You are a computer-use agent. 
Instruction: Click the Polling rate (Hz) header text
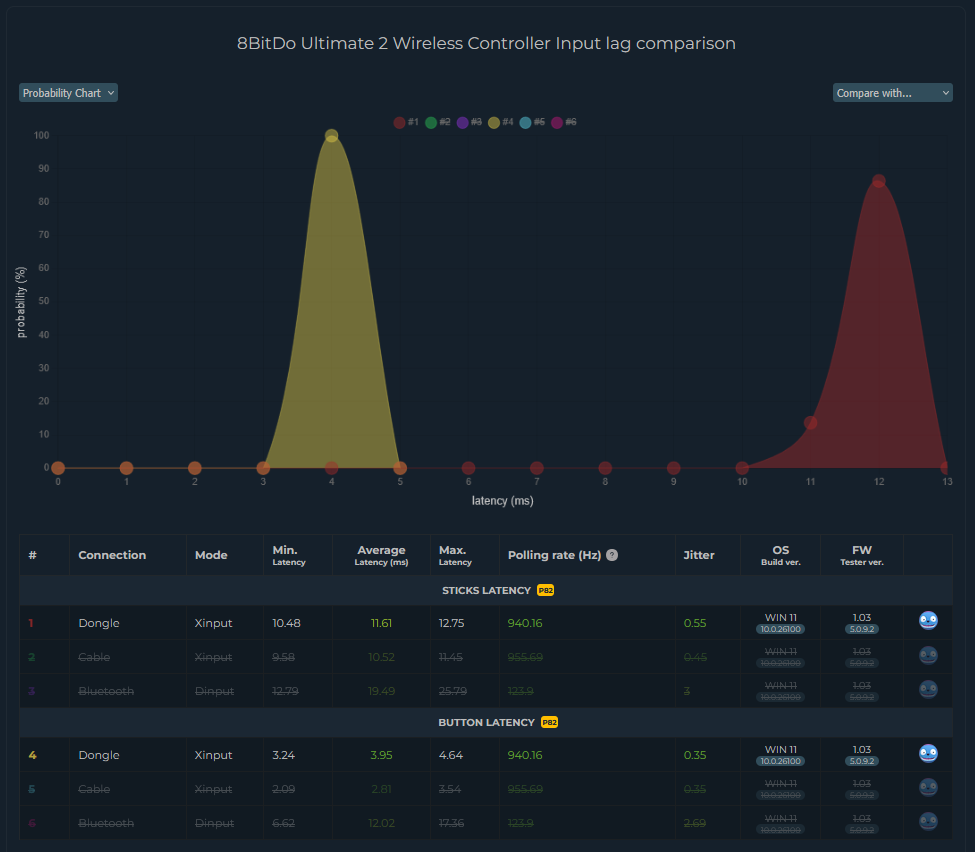(554, 555)
